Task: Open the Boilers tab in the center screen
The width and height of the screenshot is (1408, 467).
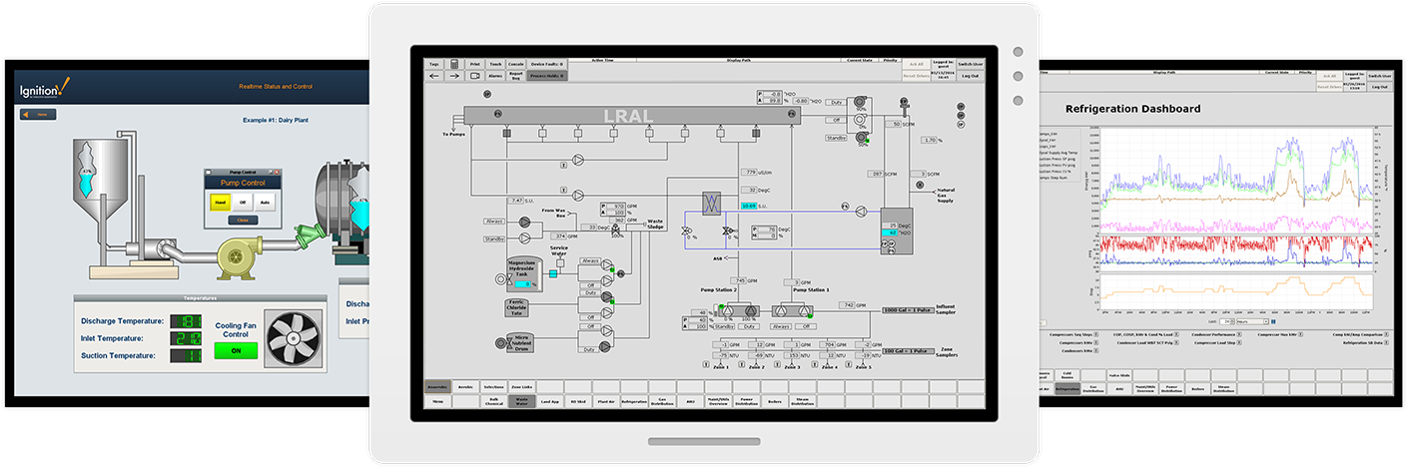Action: click(x=775, y=401)
